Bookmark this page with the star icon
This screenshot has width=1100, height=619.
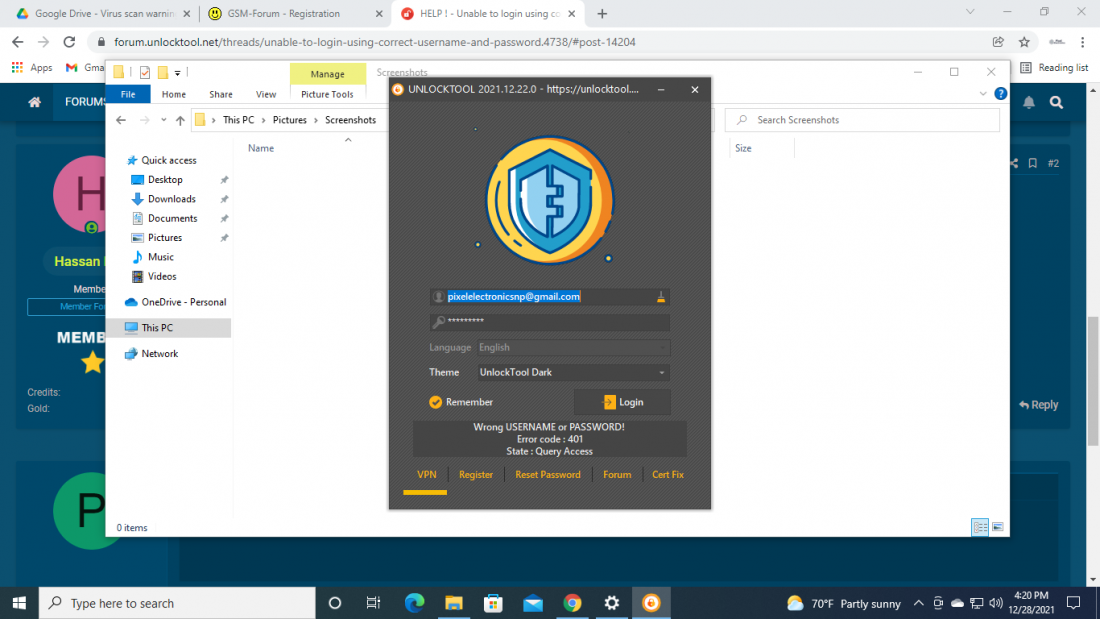(1024, 42)
